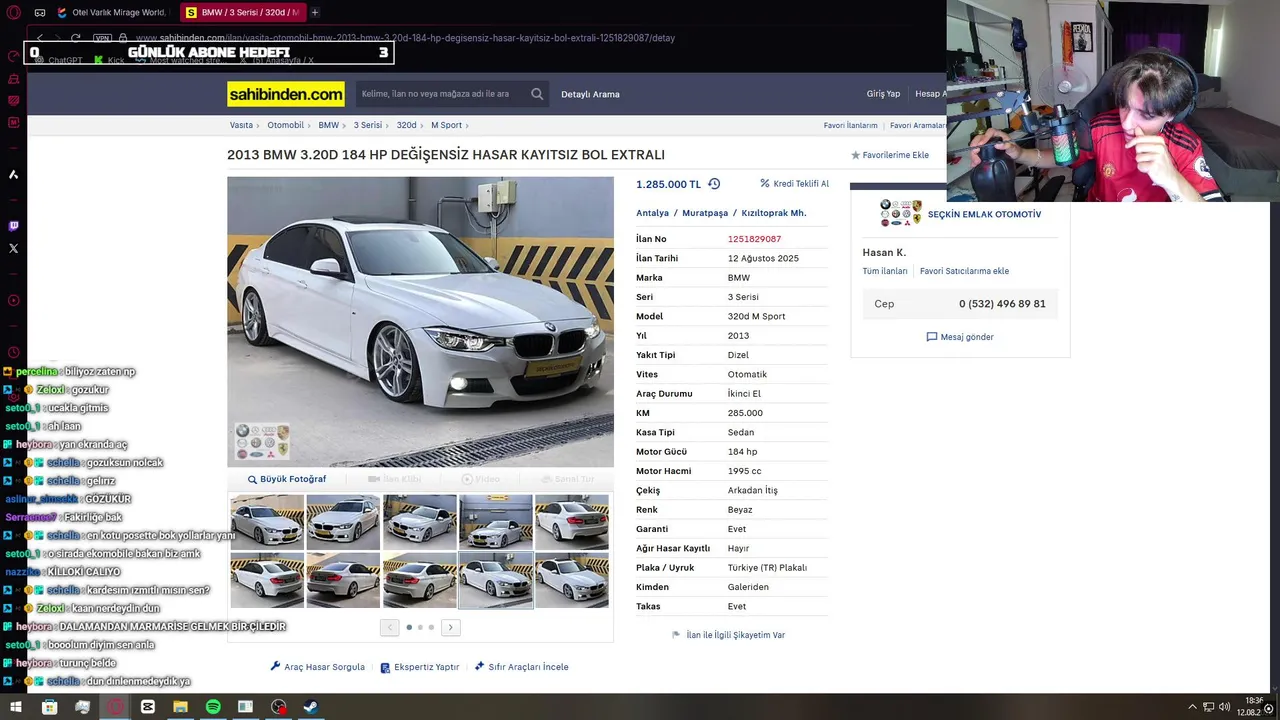Click the search magnifier icon
The image size is (1280, 720).
coord(537,94)
